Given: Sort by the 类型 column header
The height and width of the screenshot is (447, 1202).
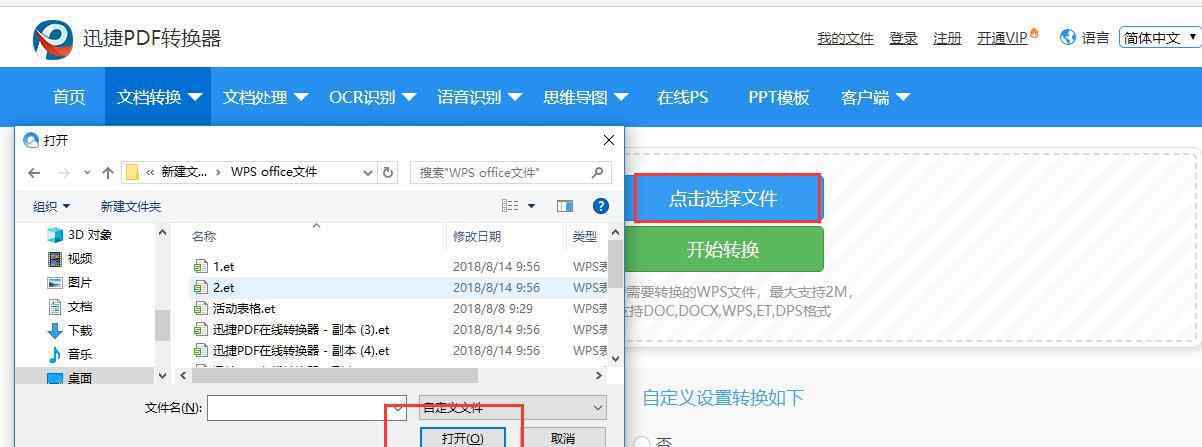Looking at the screenshot, I should click(585, 236).
